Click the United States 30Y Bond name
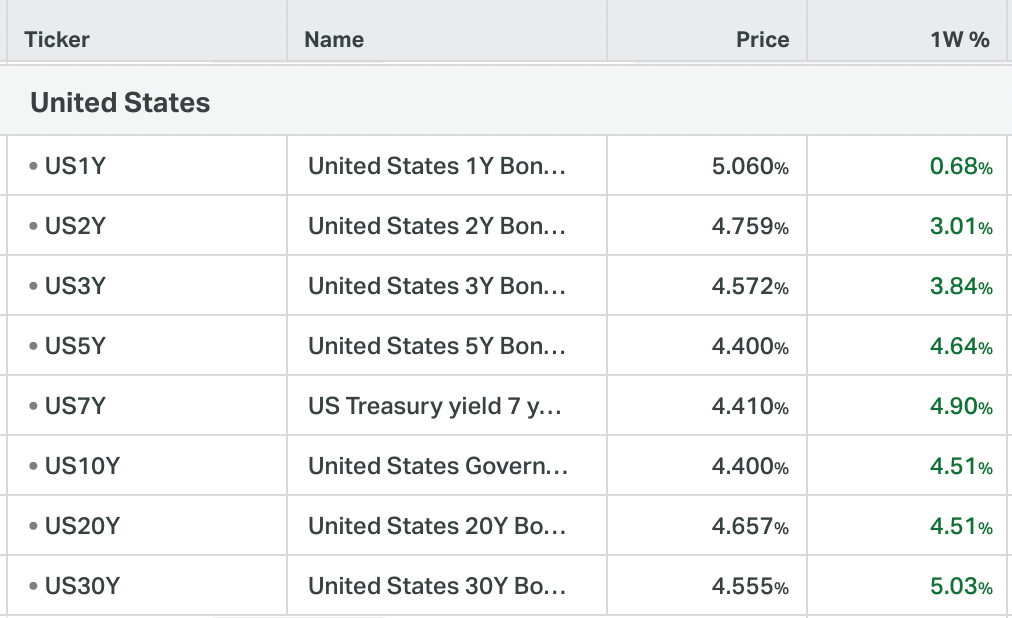Screen dimensions: 1012x618 click(x=437, y=586)
